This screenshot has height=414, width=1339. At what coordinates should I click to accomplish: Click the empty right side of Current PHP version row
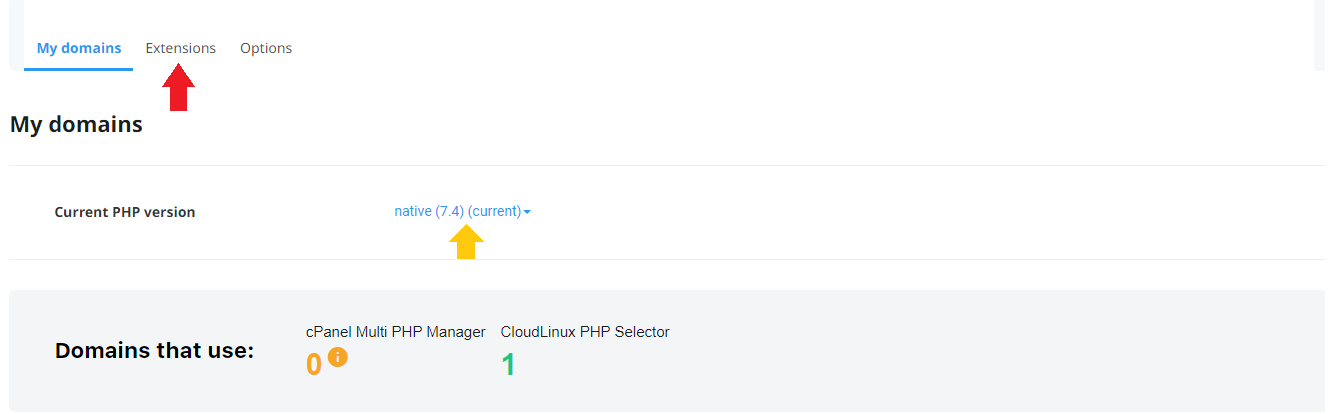click(930, 212)
